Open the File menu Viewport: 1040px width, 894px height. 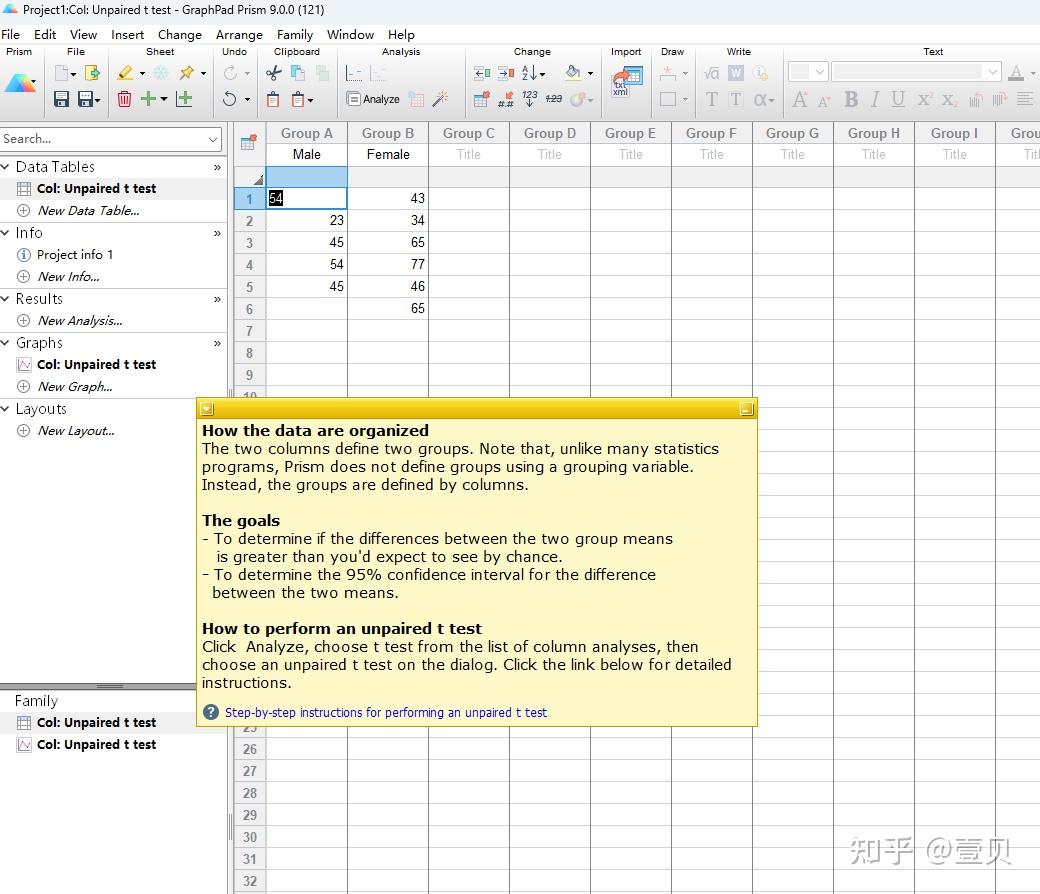pos(11,34)
